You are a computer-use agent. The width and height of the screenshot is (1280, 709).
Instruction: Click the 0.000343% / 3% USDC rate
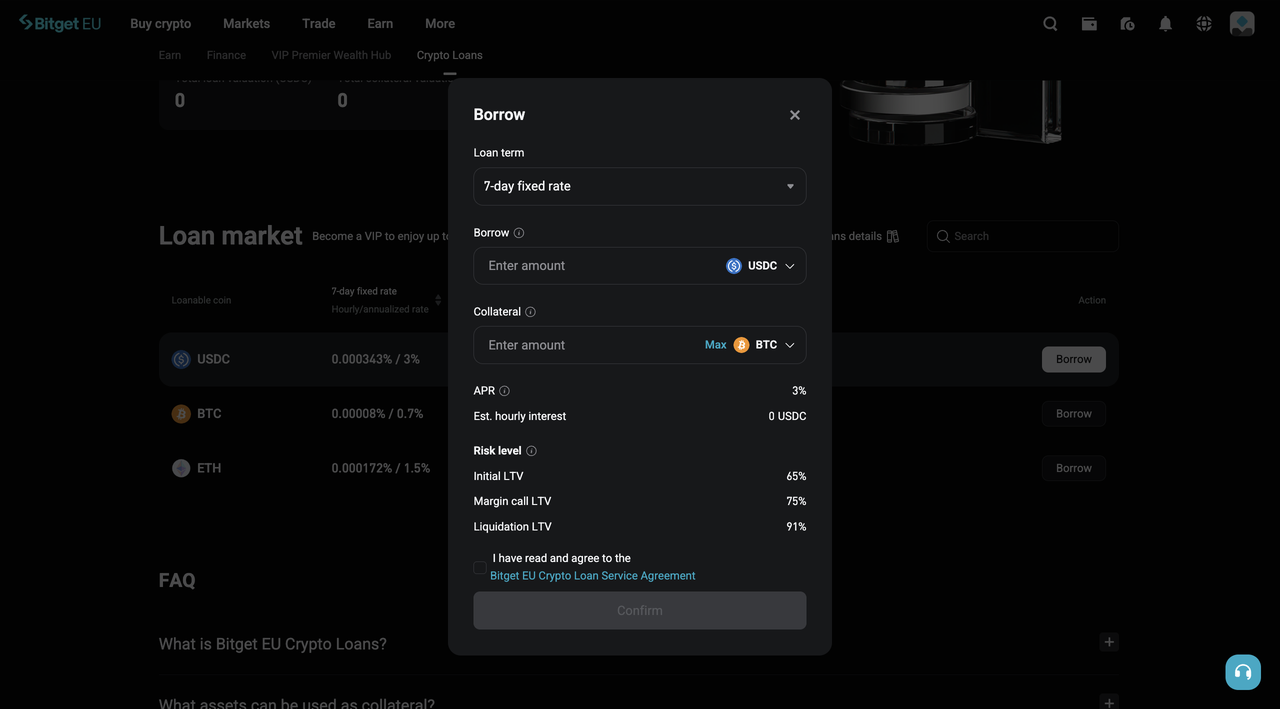(376, 359)
